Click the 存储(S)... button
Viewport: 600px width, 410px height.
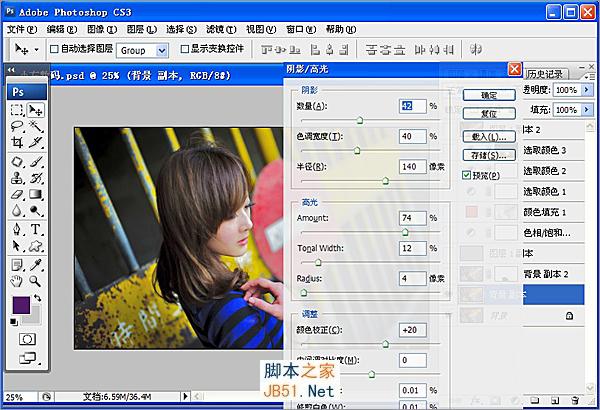pos(489,155)
